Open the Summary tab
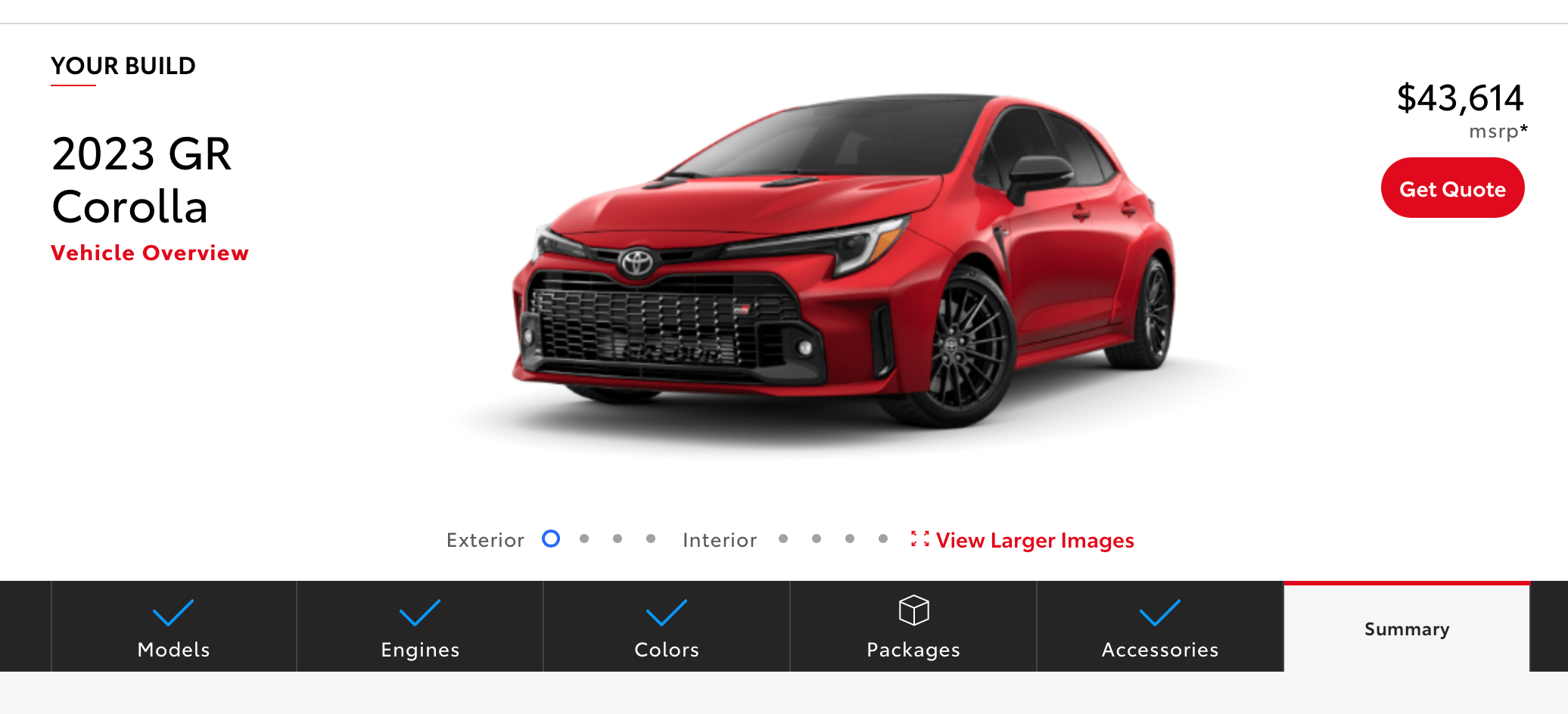Screen dimensions: 1568x714 [1407, 627]
